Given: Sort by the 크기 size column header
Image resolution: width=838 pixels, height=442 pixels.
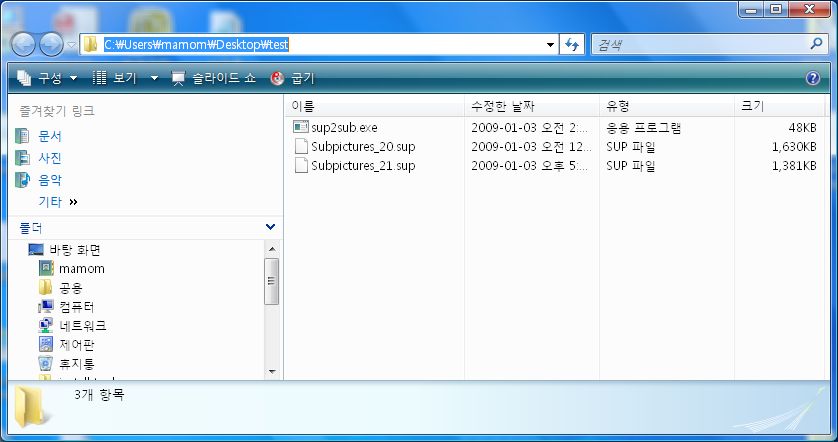Looking at the screenshot, I should click(x=779, y=106).
